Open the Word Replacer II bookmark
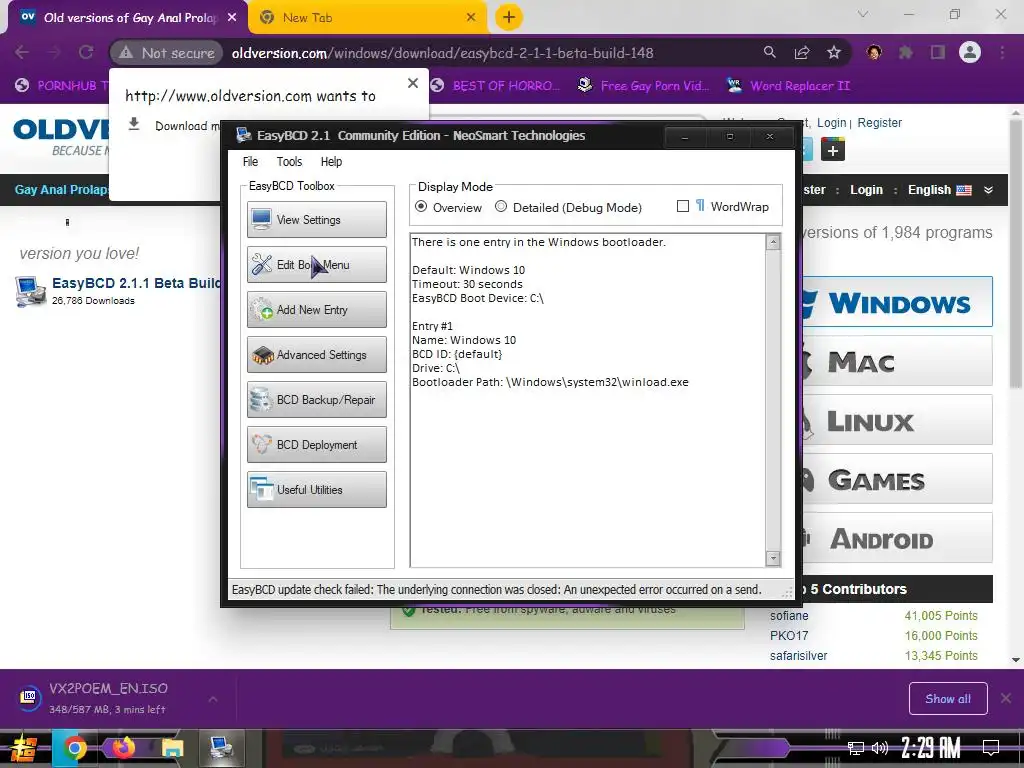This screenshot has height=768, width=1024. tap(788, 86)
